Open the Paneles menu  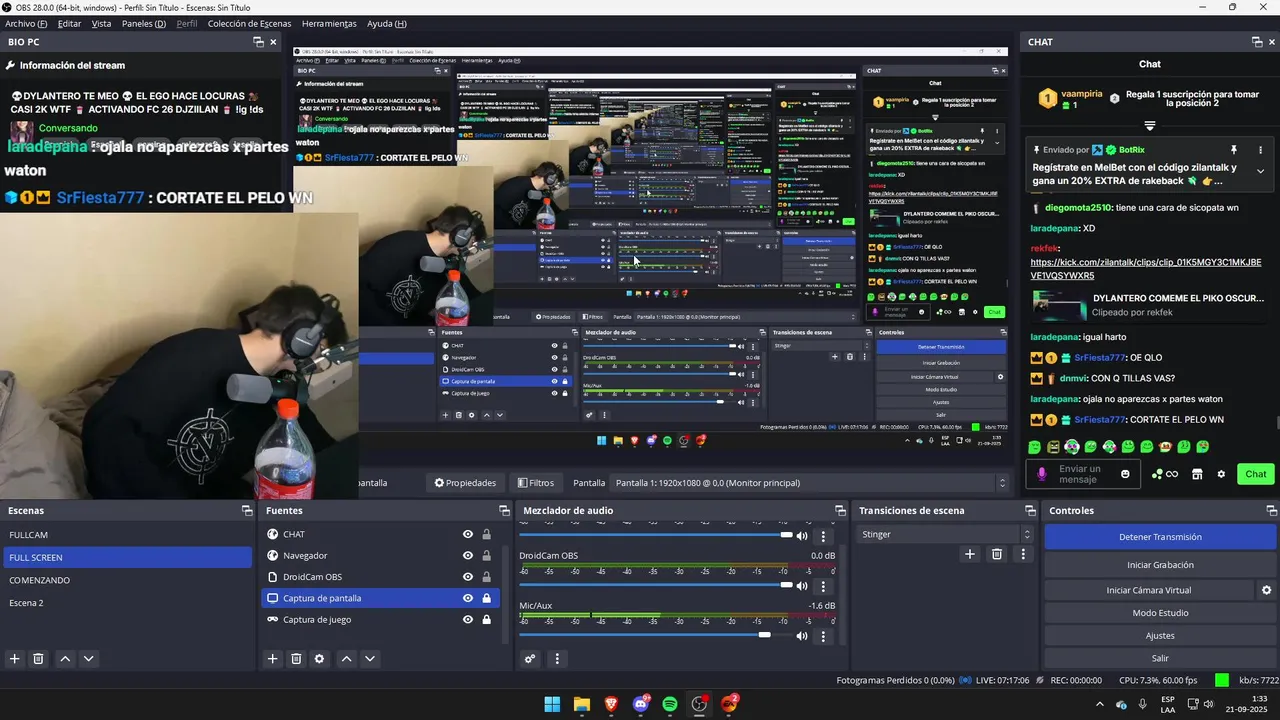(x=144, y=23)
